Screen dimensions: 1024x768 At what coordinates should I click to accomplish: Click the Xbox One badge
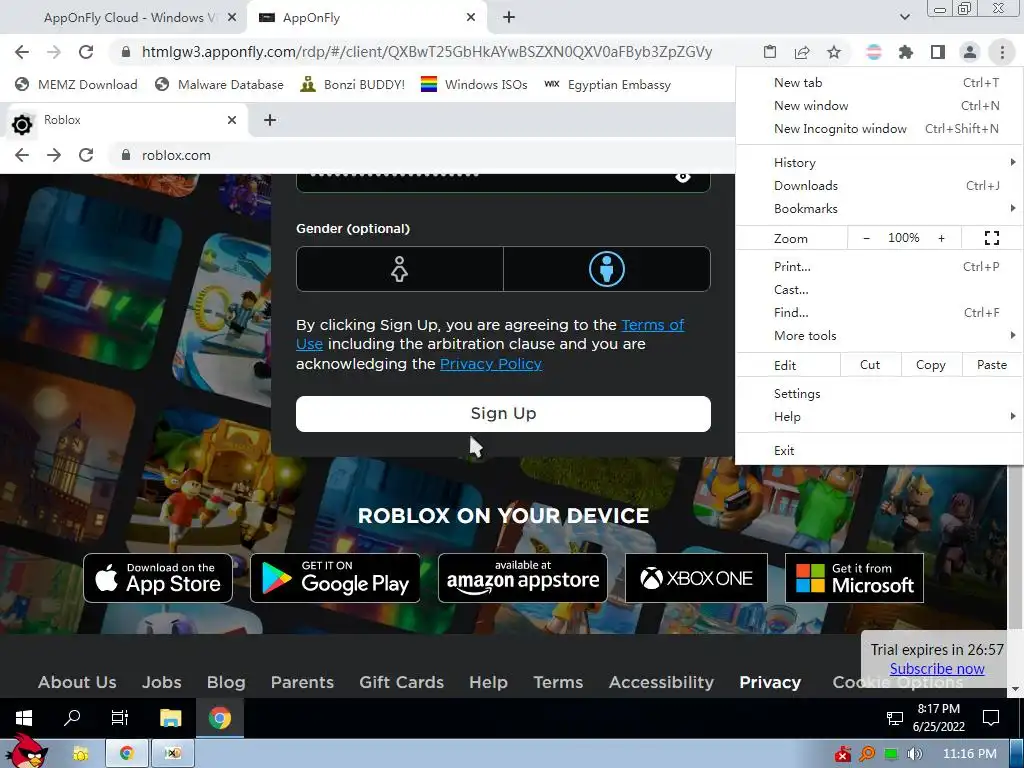point(696,578)
